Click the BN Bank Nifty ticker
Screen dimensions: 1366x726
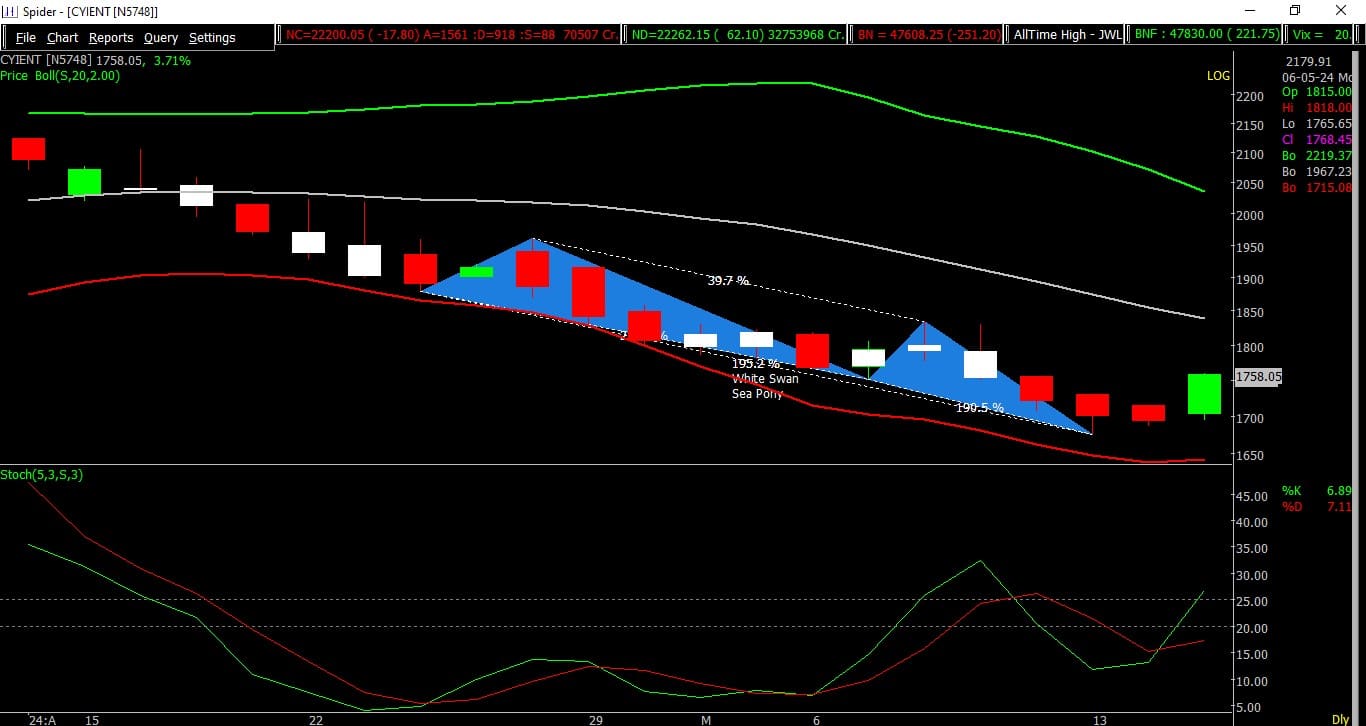[x=929, y=34]
